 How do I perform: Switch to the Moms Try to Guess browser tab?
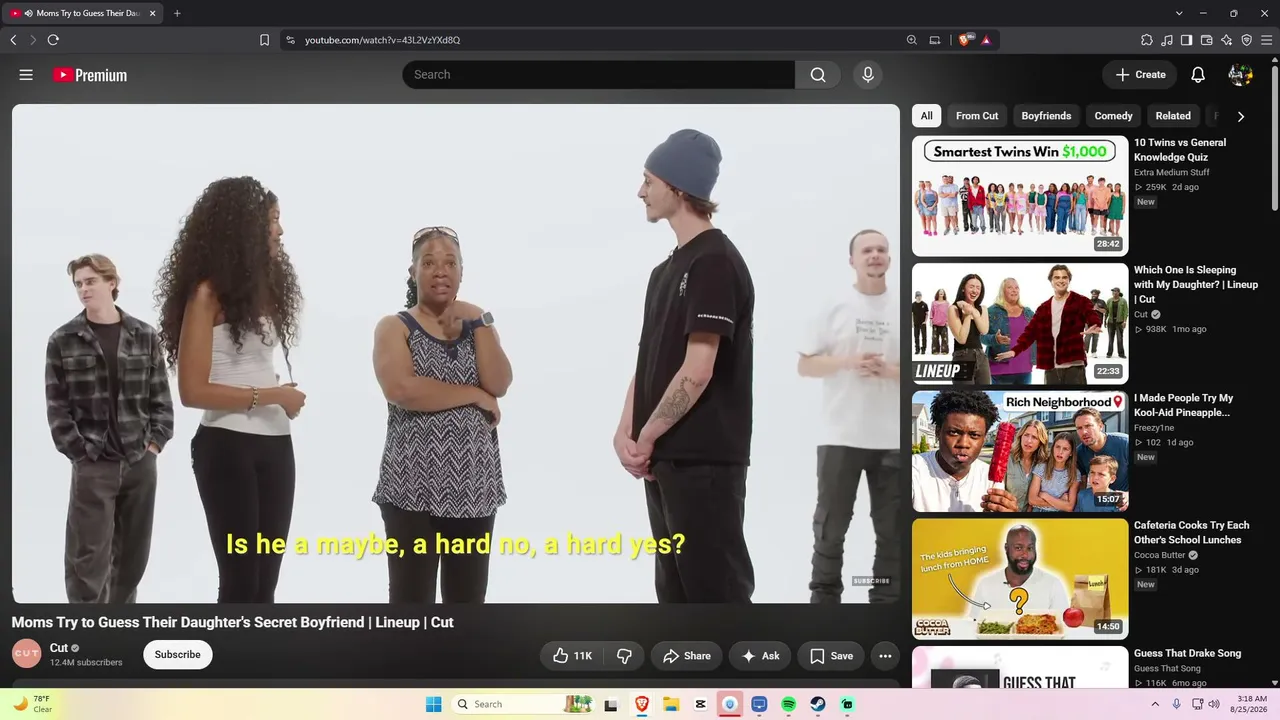tap(84, 13)
